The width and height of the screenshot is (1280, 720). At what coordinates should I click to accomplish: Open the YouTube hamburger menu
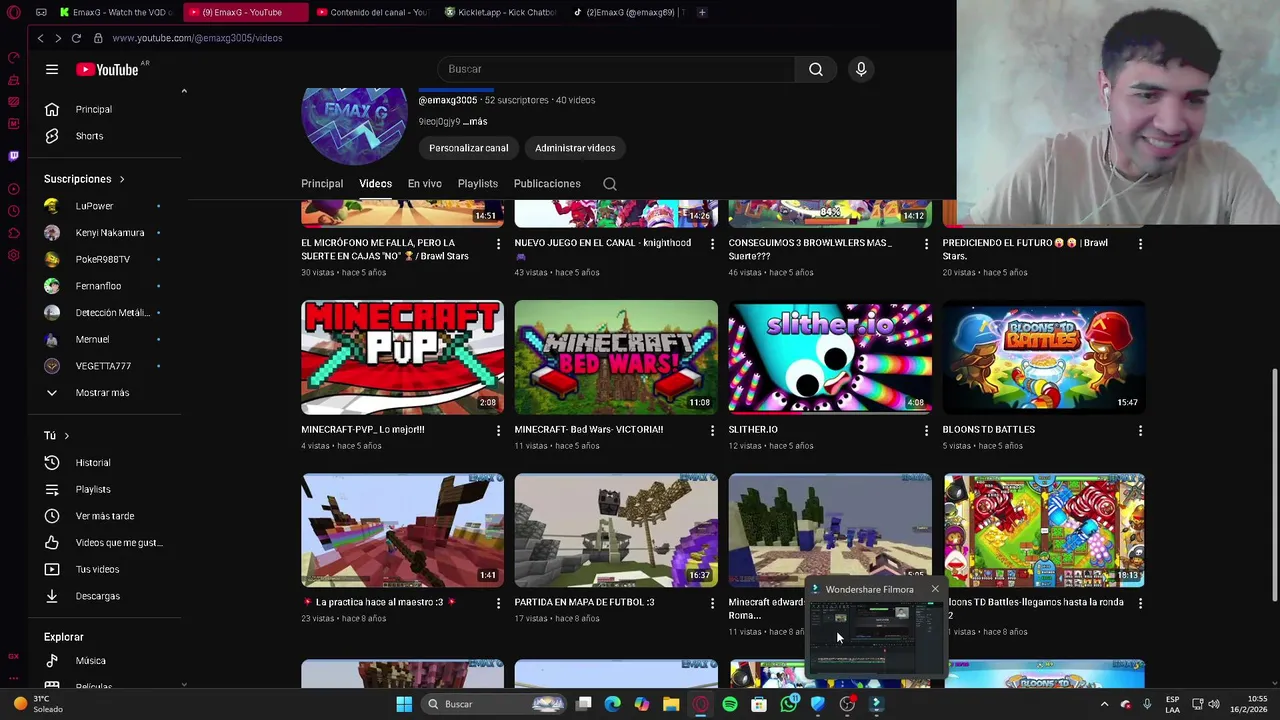(52, 69)
